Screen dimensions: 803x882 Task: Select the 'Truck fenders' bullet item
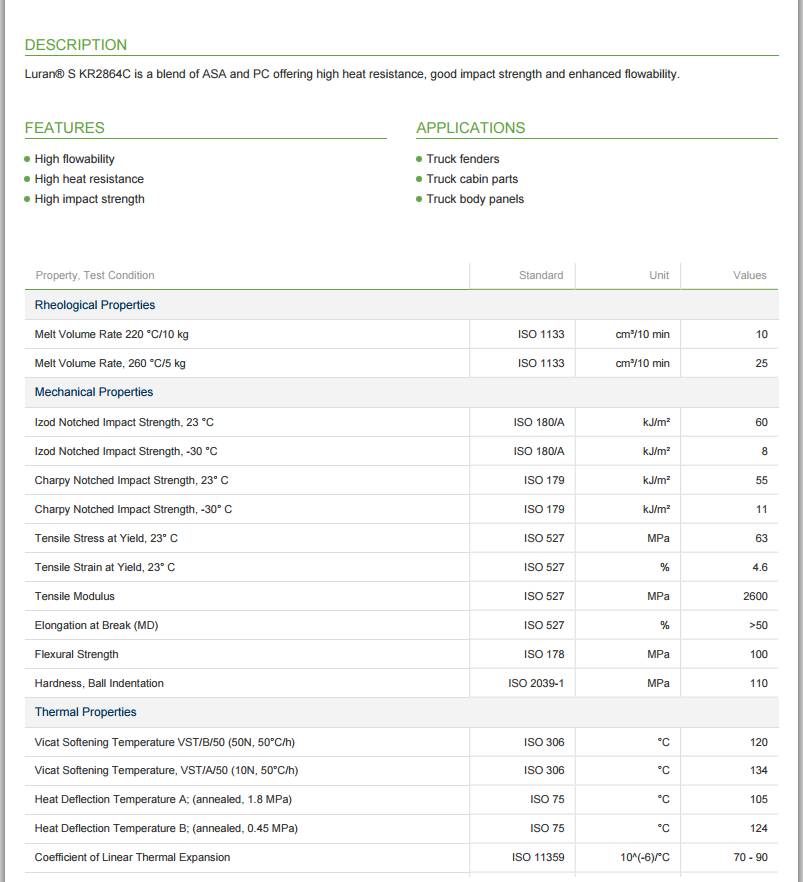(x=462, y=159)
